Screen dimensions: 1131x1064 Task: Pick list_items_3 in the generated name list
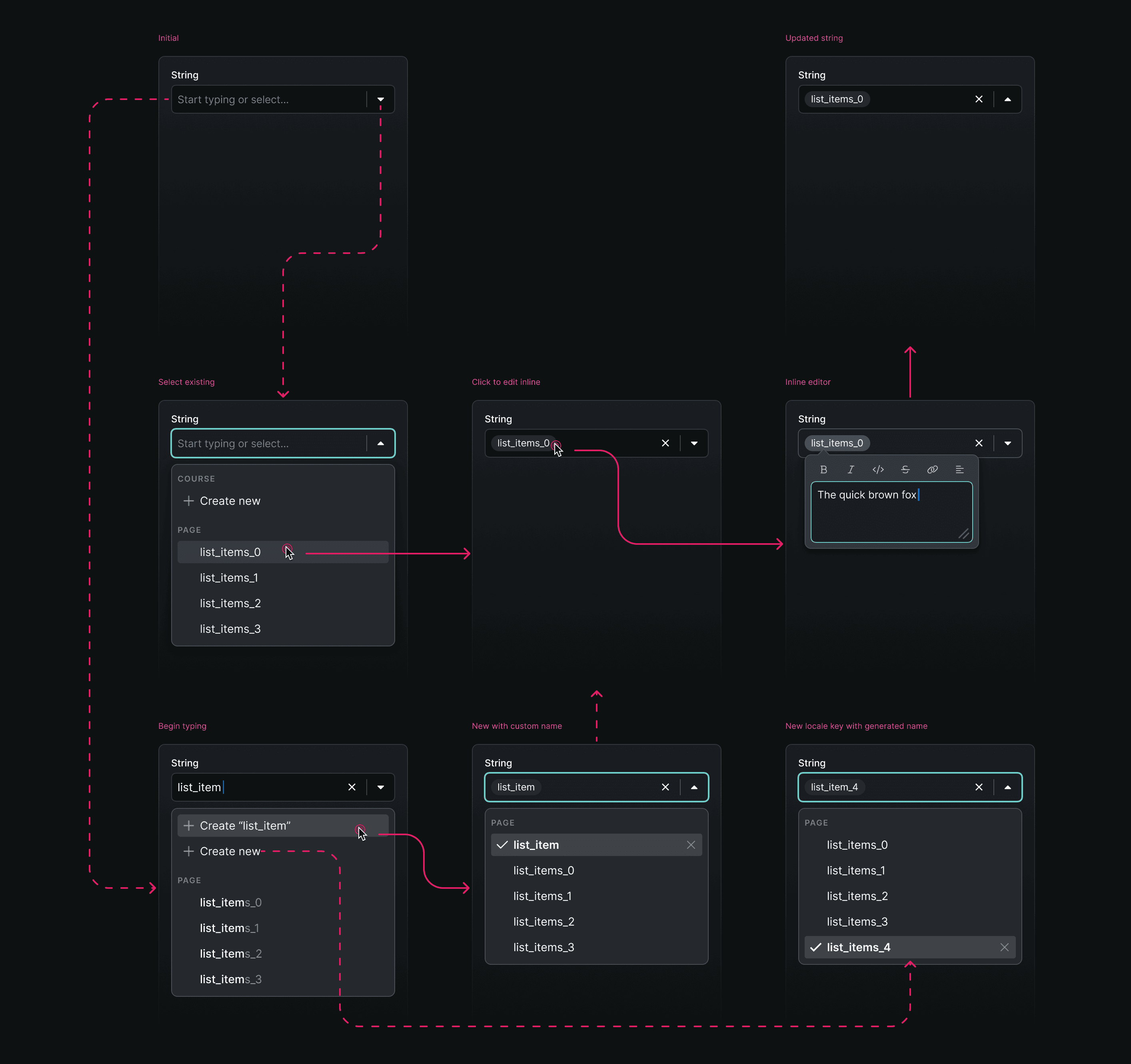pos(910,922)
